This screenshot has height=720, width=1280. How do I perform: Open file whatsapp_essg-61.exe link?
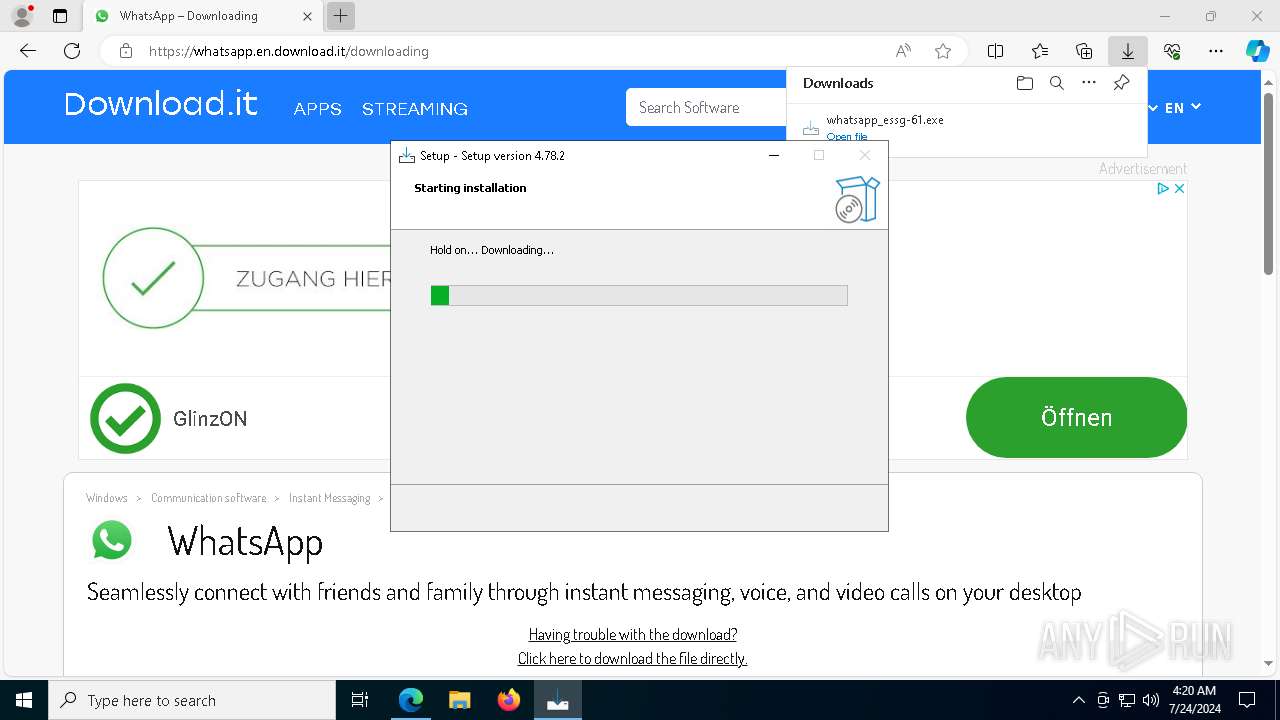coord(847,137)
